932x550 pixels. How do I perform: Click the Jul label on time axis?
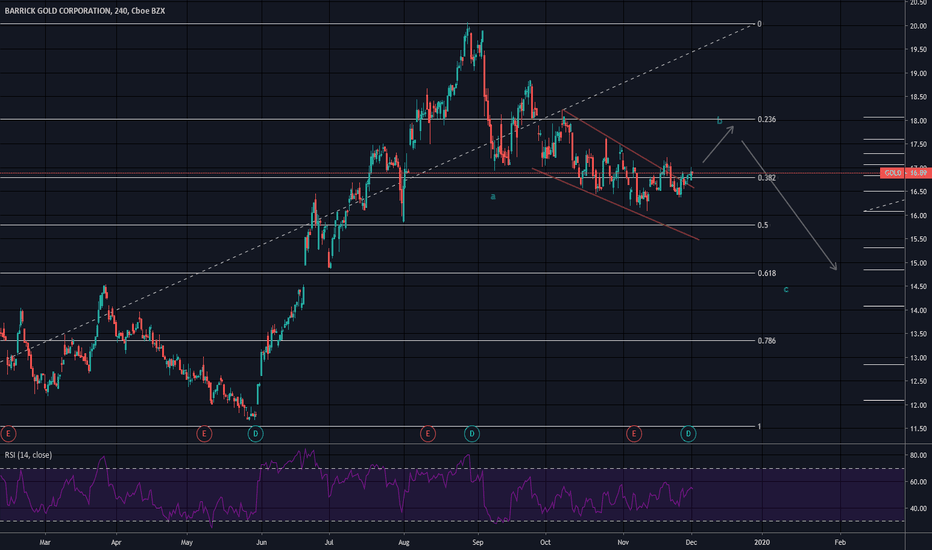coord(329,542)
